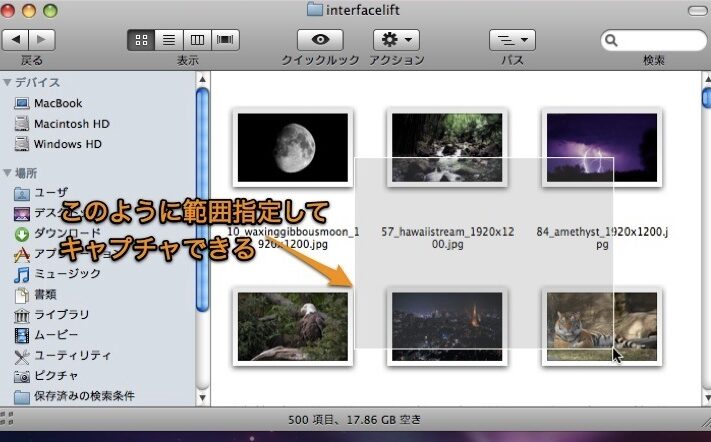Viewport: 711px width, 442px height.
Task: Select Windows HD in the sidebar
Action: [68, 144]
